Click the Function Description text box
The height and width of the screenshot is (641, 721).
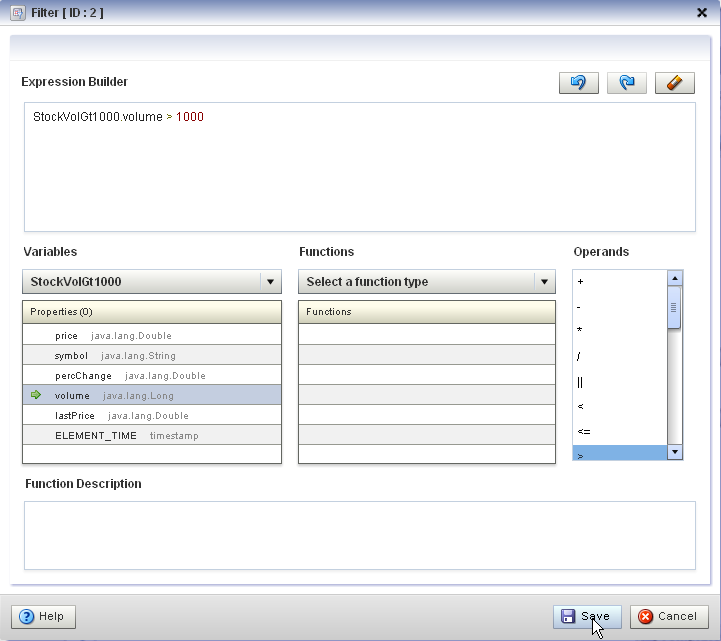tap(360, 535)
